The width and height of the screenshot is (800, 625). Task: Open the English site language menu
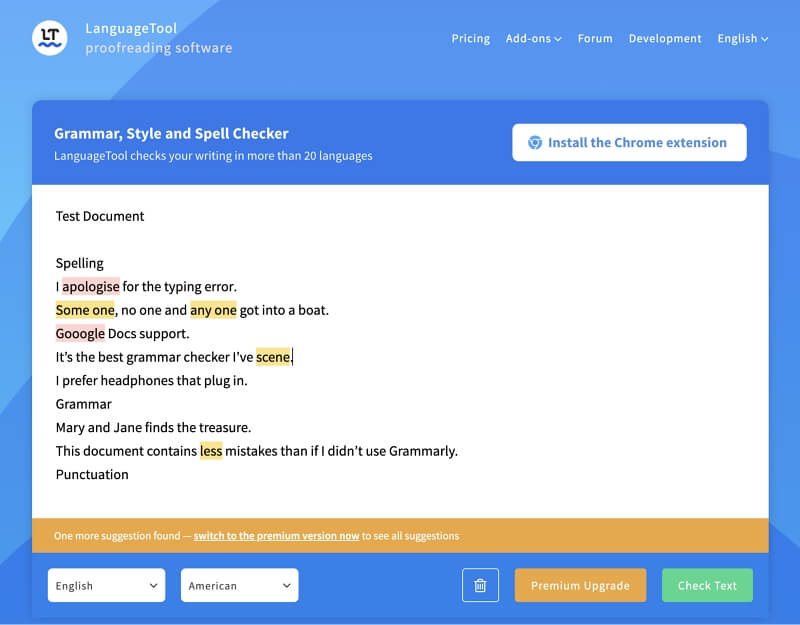(x=742, y=39)
